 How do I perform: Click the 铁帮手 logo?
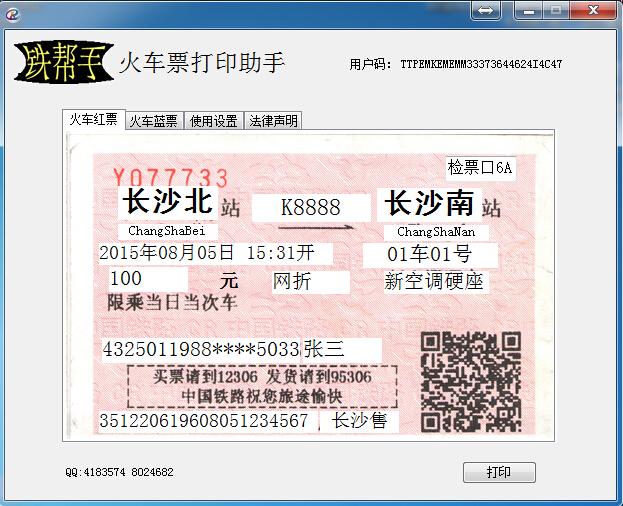point(64,62)
